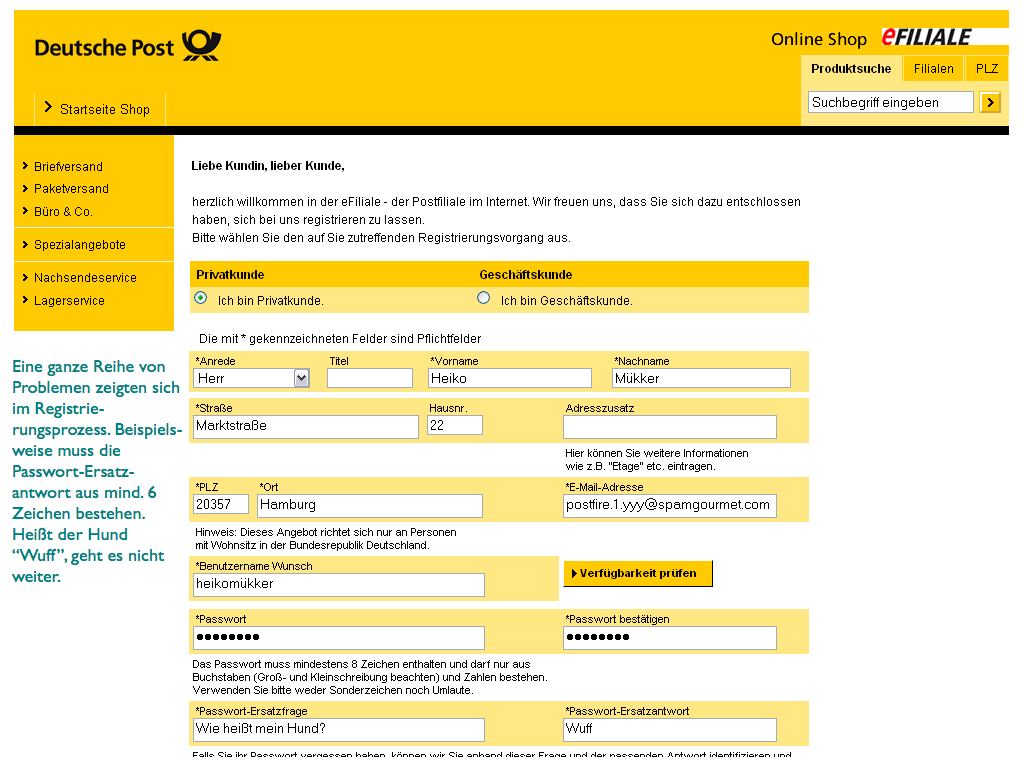Viewport: 1024px width, 768px height.
Task: Switch to the PLZ tab
Action: click(x=987, y=69)
